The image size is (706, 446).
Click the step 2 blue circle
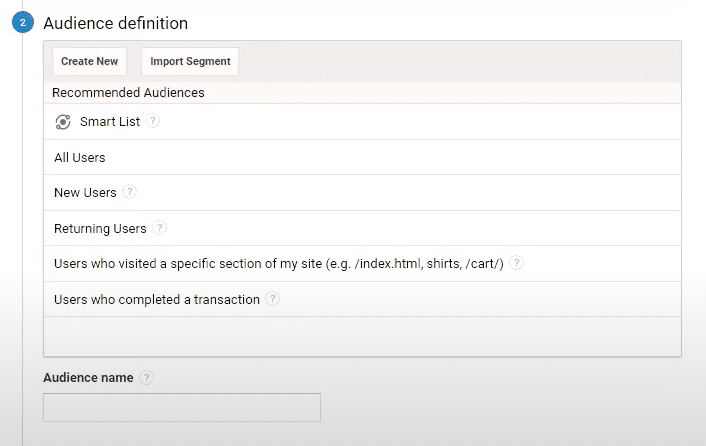coord(23,23)
